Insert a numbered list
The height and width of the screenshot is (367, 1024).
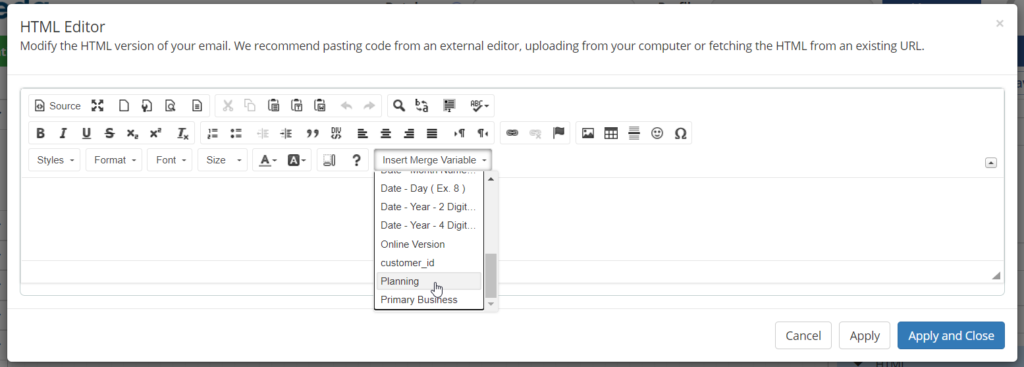tap(212, 133)
